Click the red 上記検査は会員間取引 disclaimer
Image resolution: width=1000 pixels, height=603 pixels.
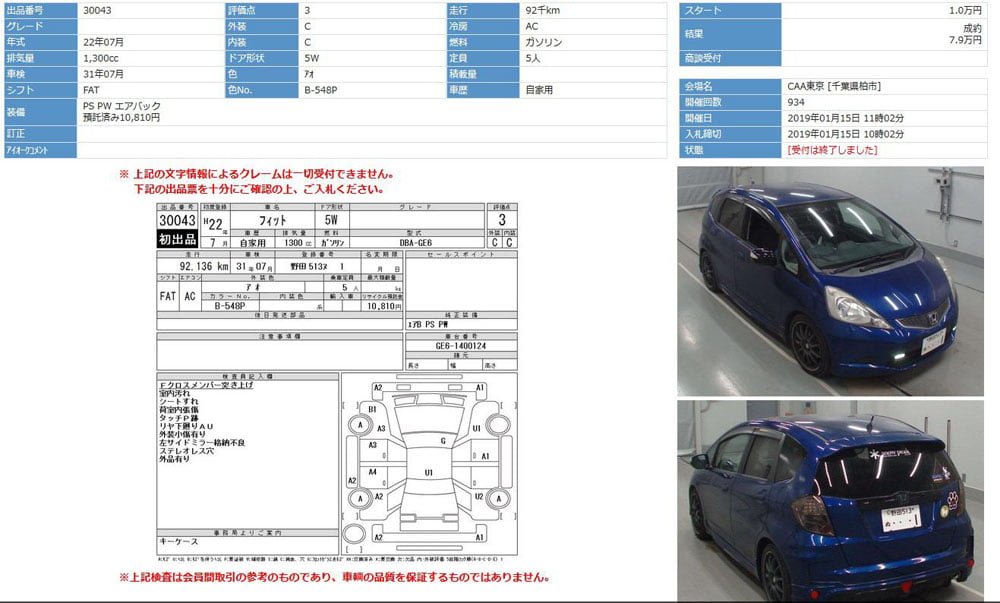(334, 578)
